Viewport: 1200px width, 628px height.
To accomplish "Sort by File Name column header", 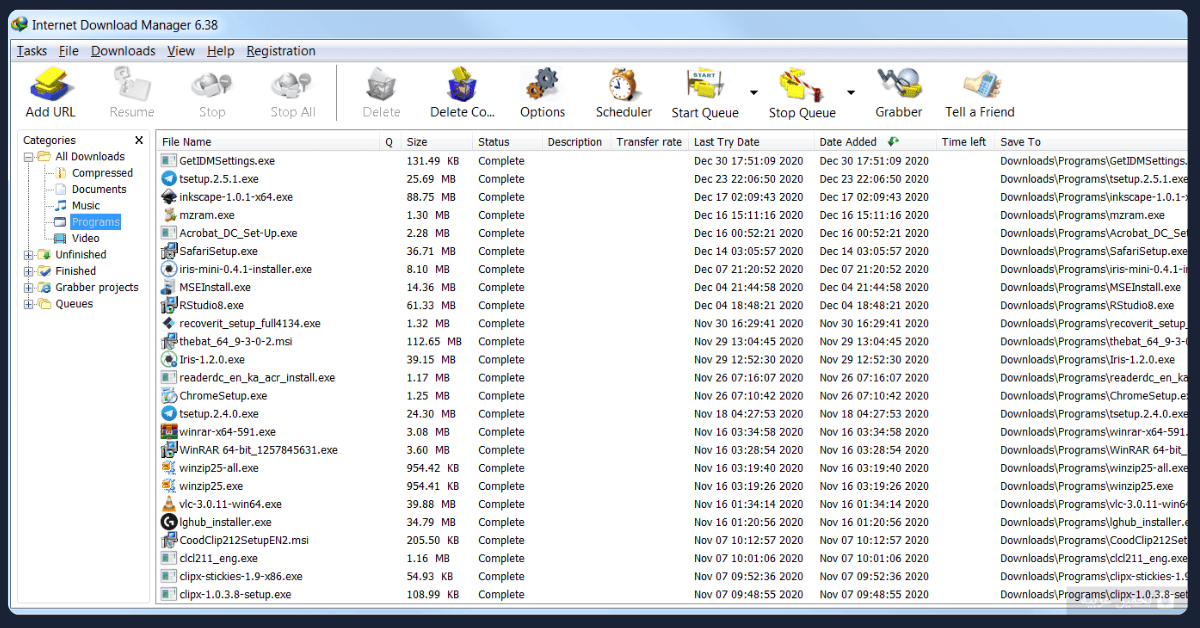I will click(268, 142).
